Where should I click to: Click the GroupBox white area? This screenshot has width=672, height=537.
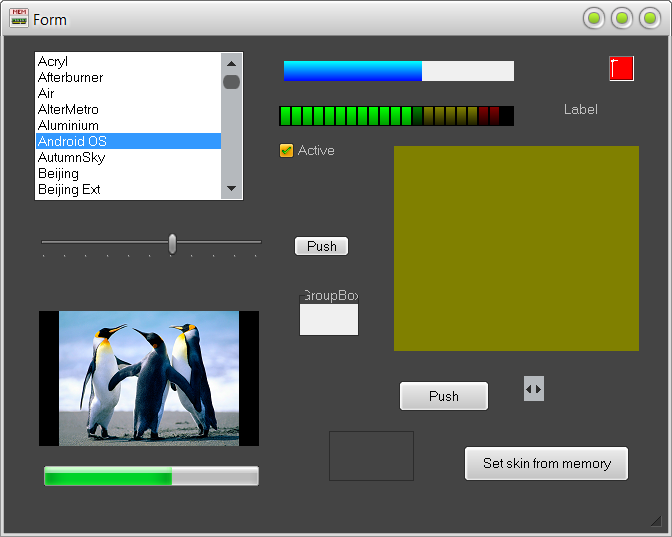click(329, 319)
